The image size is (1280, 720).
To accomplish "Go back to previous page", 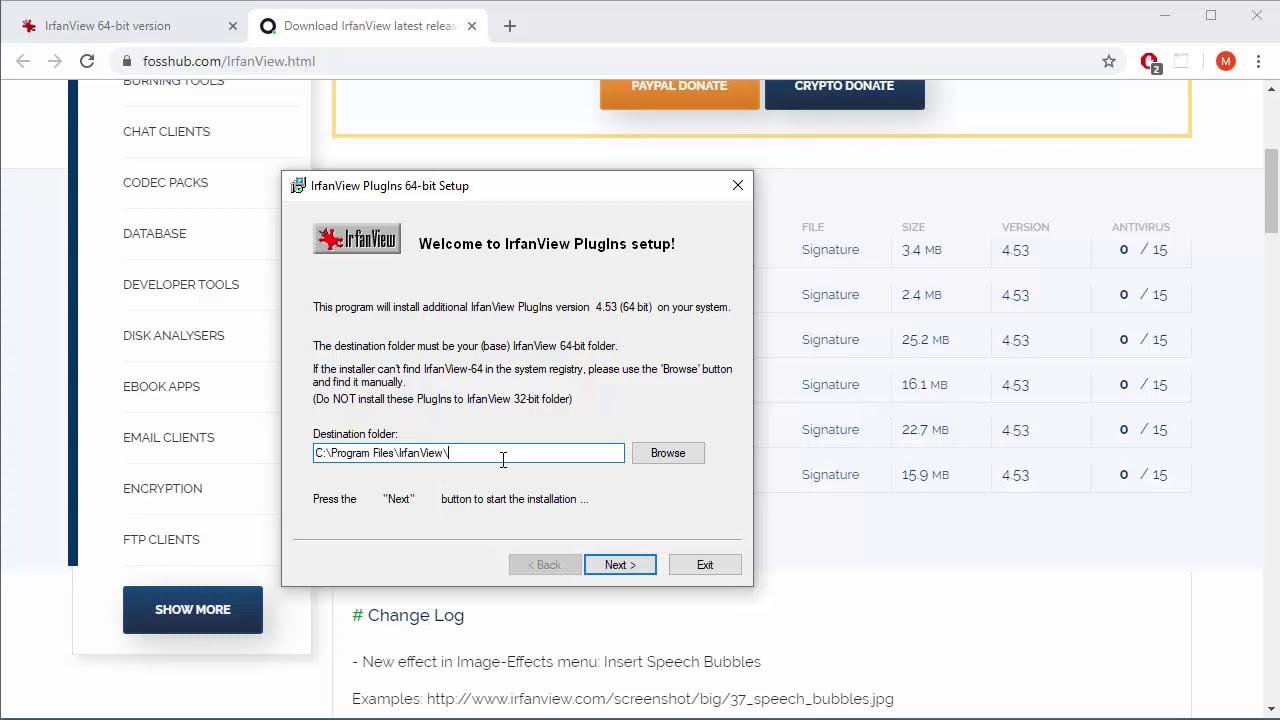I will pyautogui.click(x=23, y=61).
